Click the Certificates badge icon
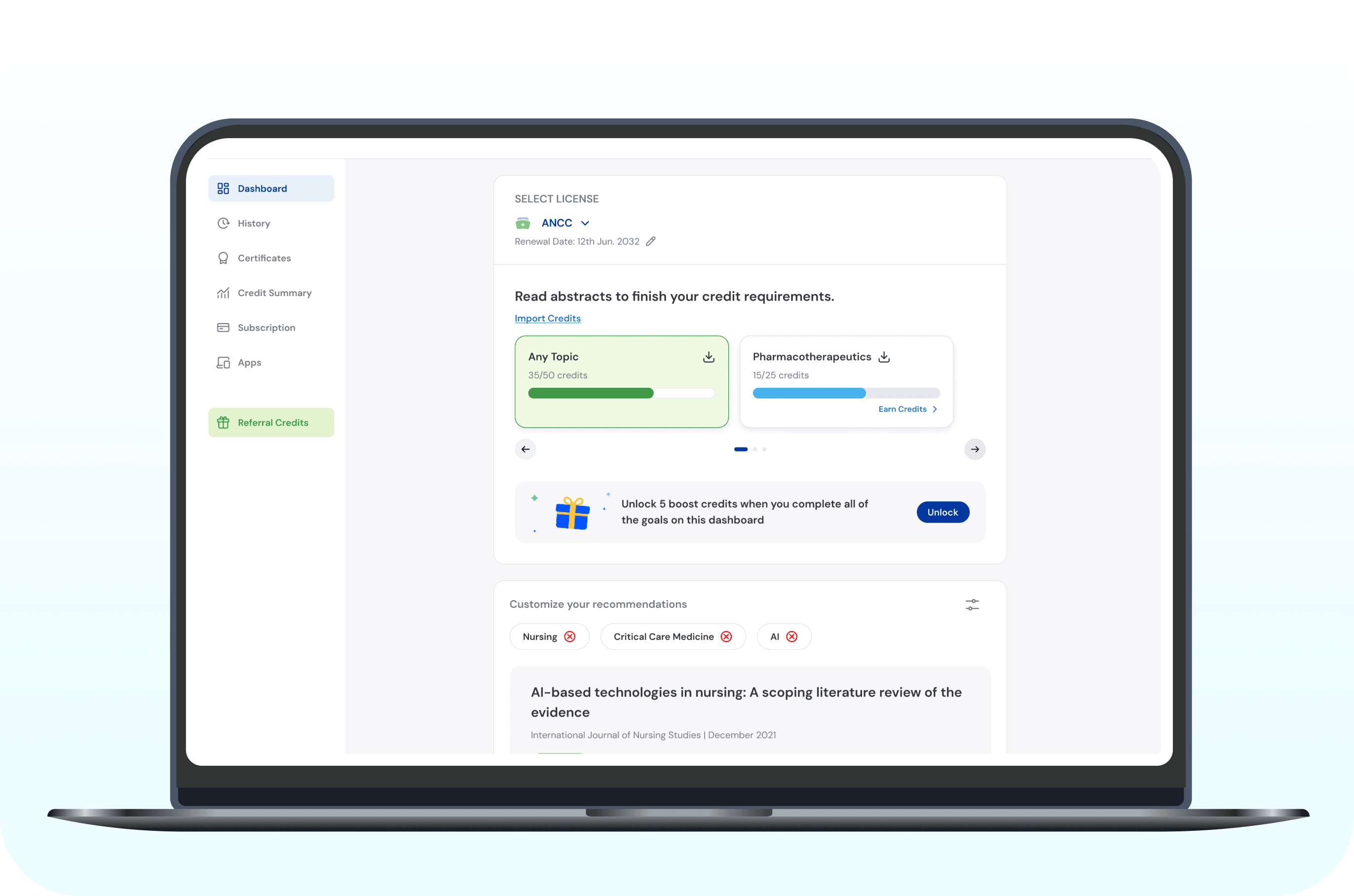The image size is (1354, 896). point(224,258)
